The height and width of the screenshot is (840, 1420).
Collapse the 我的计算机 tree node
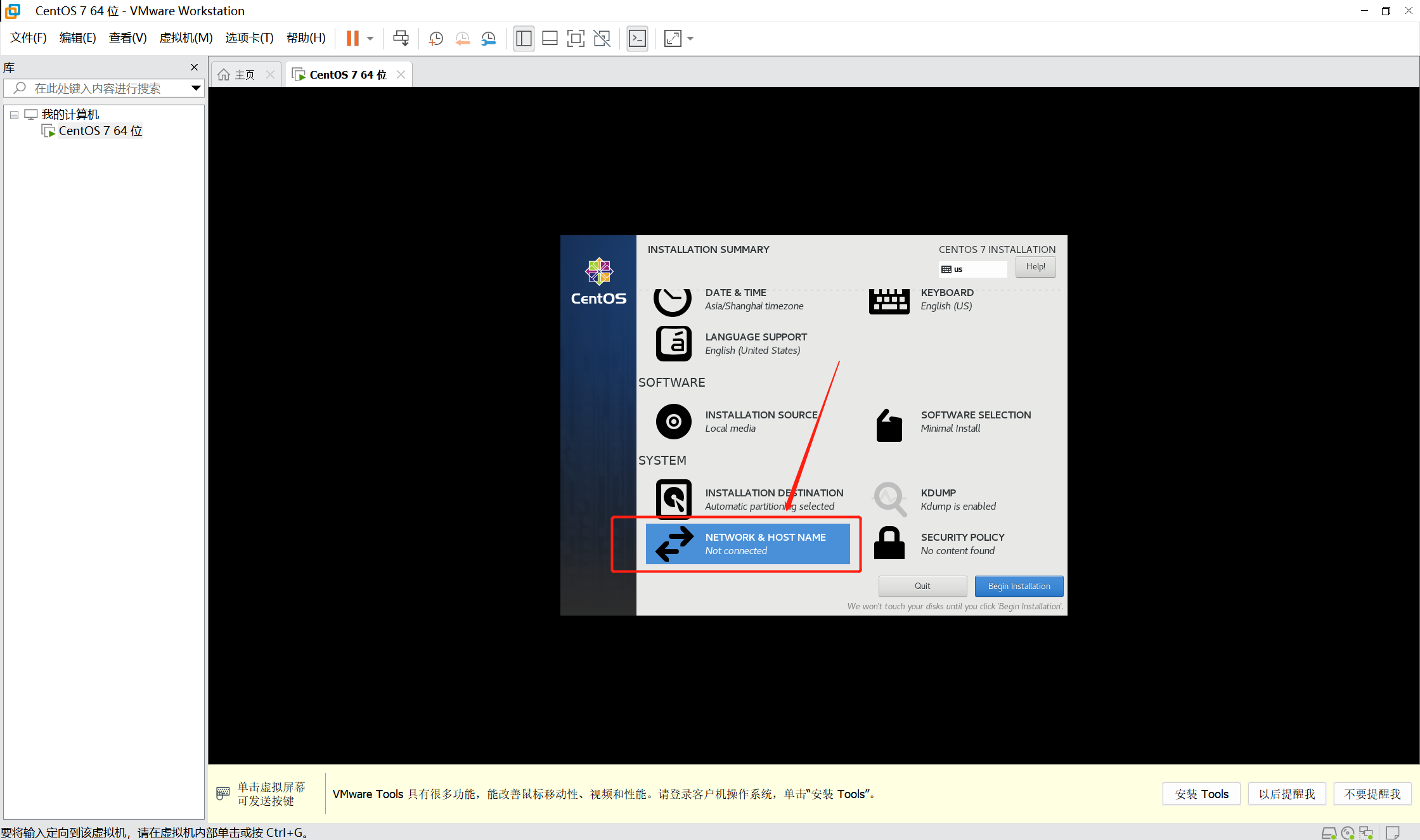pyautogui.click(x=14, y=114)
